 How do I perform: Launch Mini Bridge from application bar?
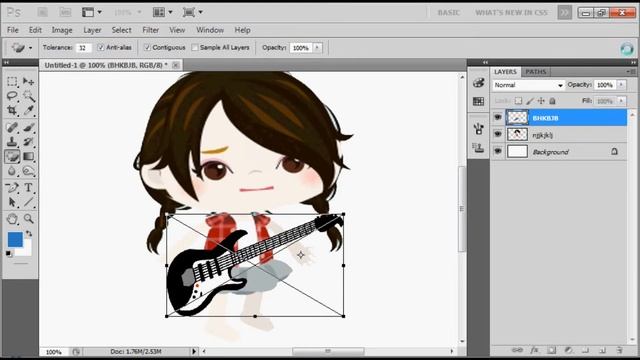click(65, 12)
